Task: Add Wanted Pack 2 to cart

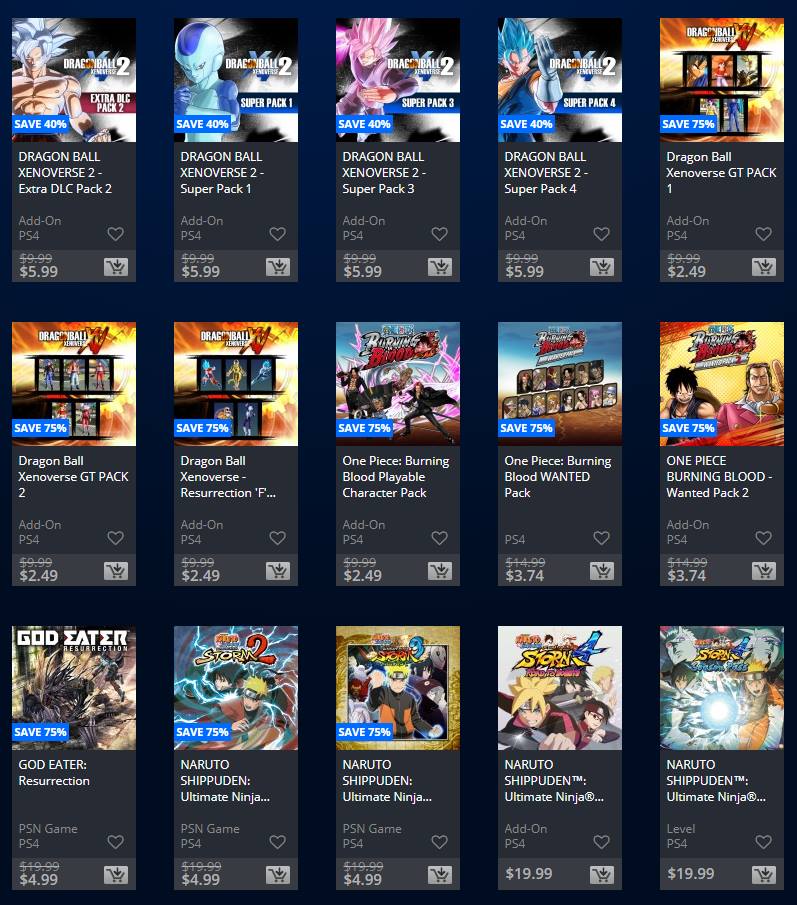Action: [764, 571]
